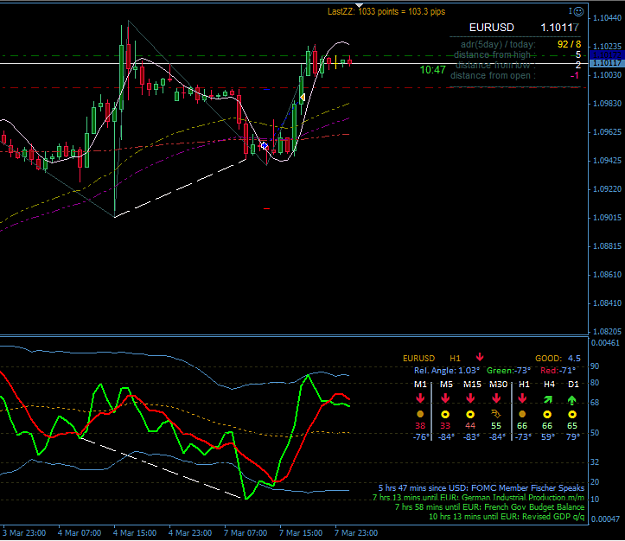This screenshot has width=625, height=541.
Task: Click the orange hand symbol under M30
Action: [x=496, y=413]
